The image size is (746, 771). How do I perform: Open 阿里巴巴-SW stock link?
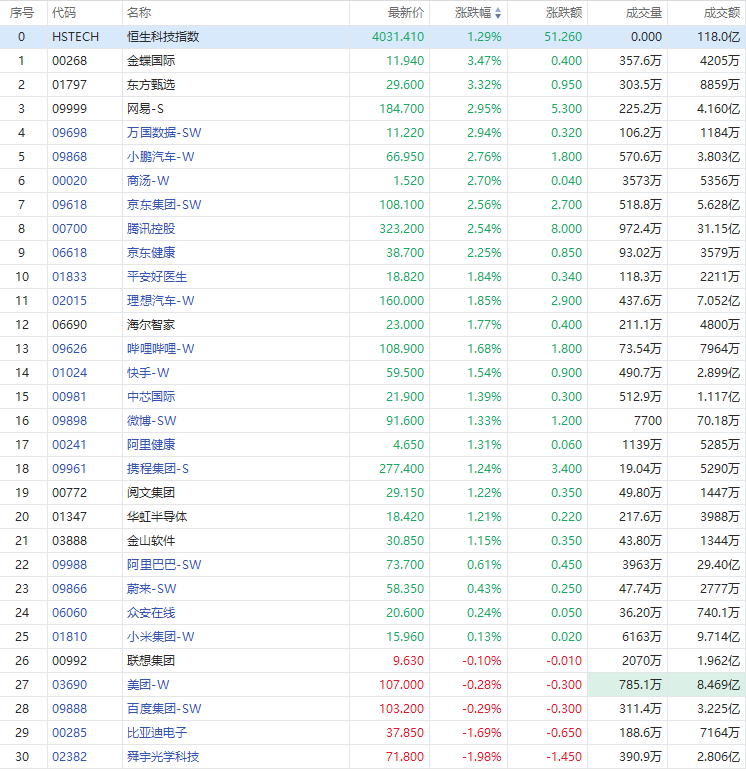point(164,565)
